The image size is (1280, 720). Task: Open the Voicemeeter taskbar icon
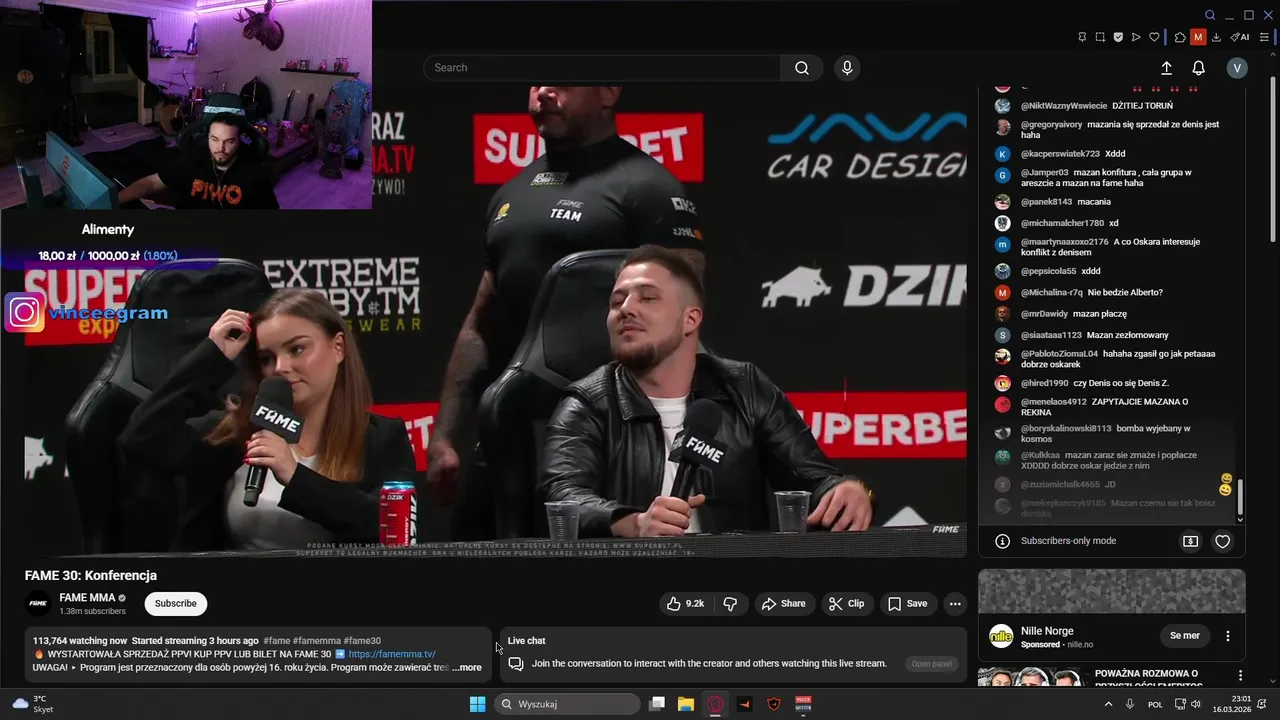(803, 704)
